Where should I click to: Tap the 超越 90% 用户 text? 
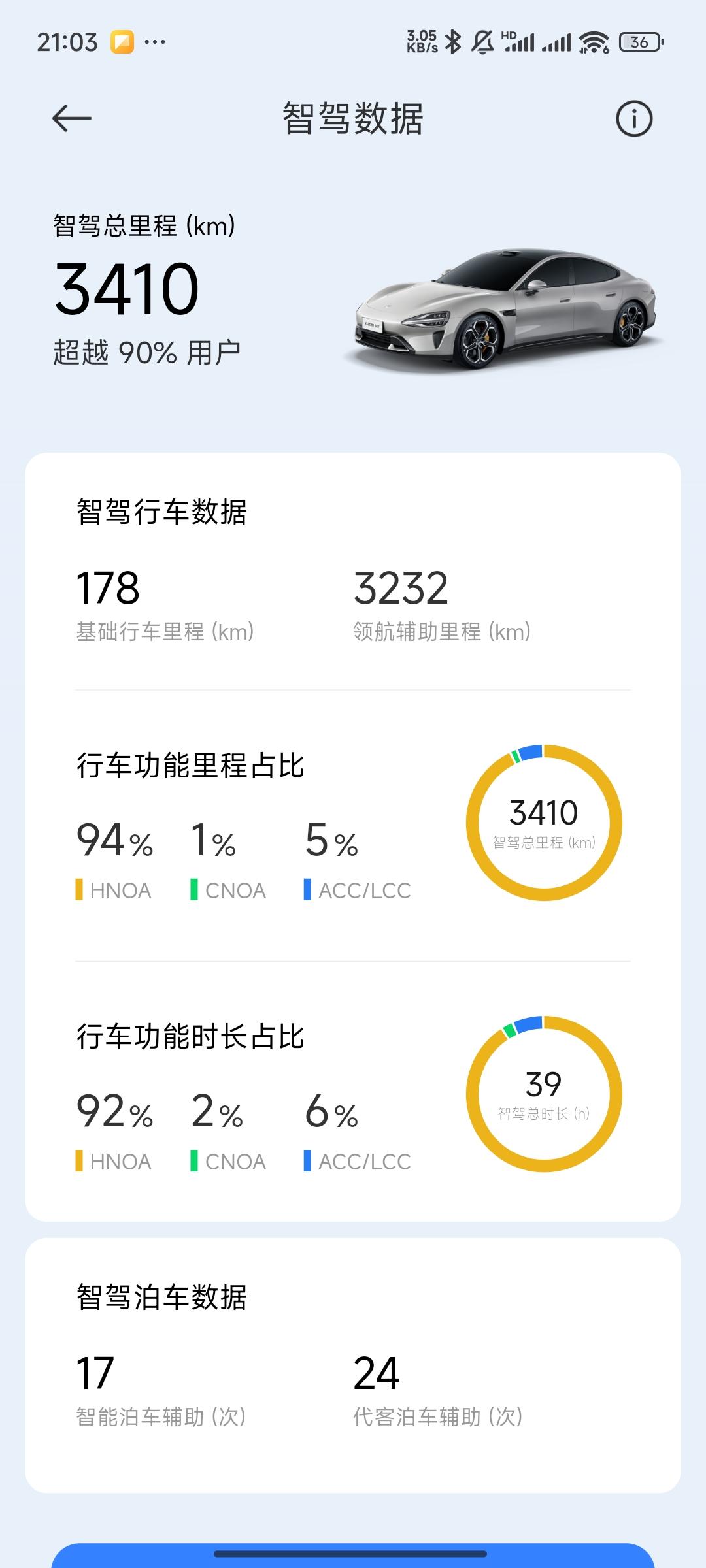point(147,353)
